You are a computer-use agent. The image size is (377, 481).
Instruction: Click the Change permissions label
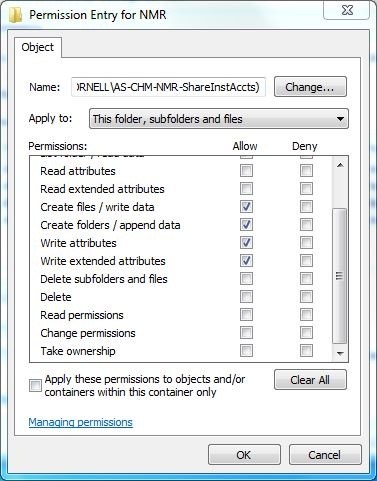click(88, 333)
